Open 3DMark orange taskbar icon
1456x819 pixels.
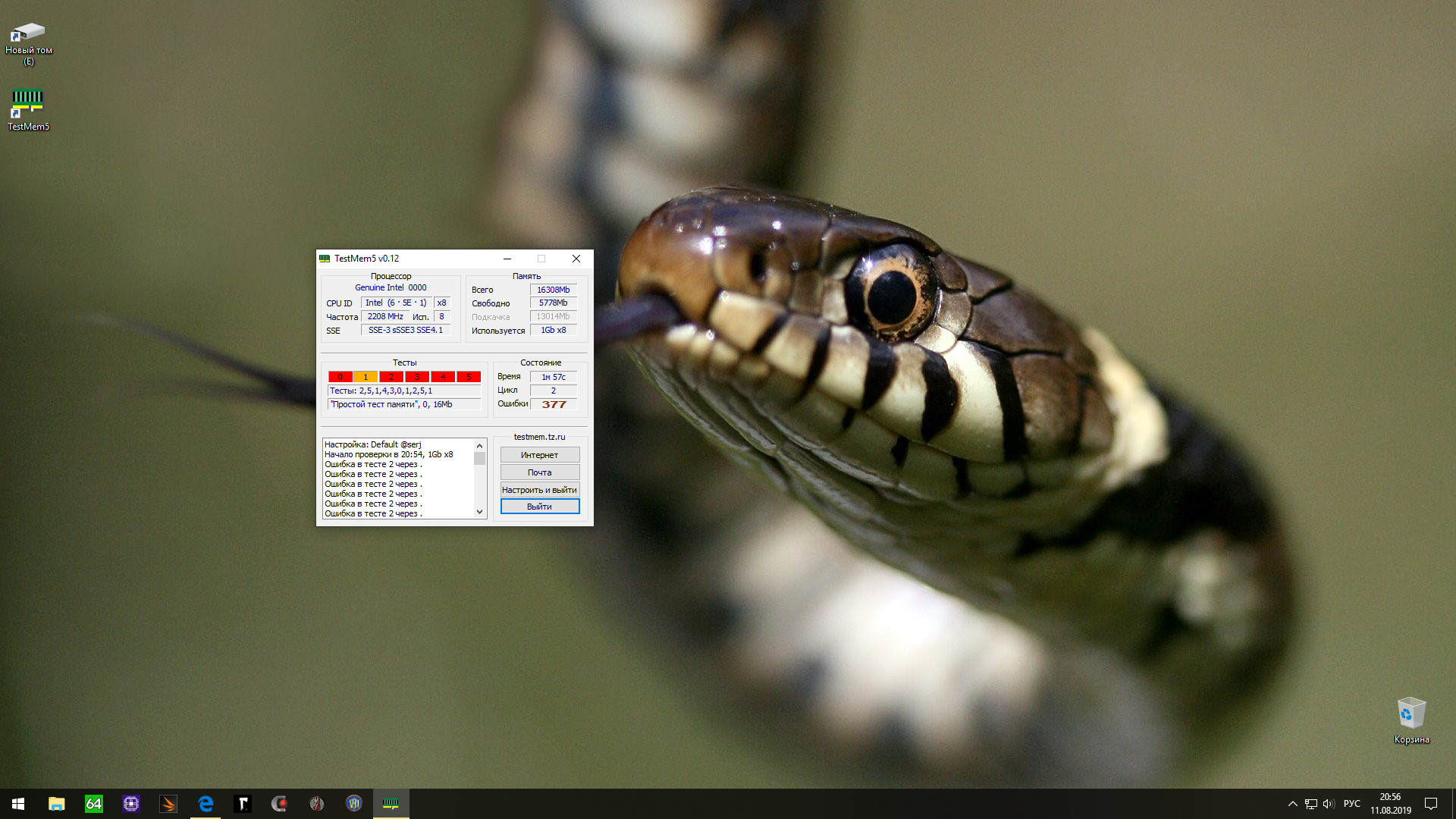(x=168, y=804)
